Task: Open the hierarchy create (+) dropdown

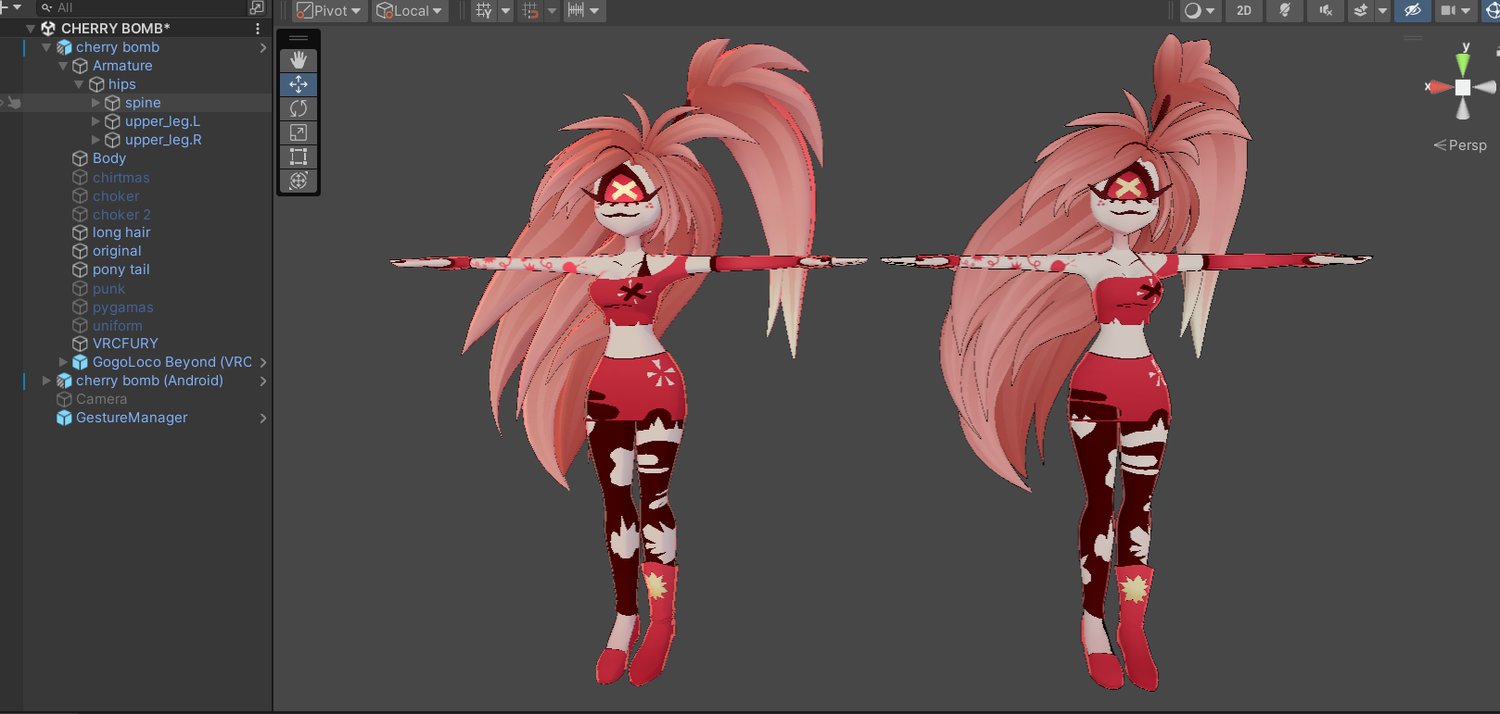Action: point(12,7)
